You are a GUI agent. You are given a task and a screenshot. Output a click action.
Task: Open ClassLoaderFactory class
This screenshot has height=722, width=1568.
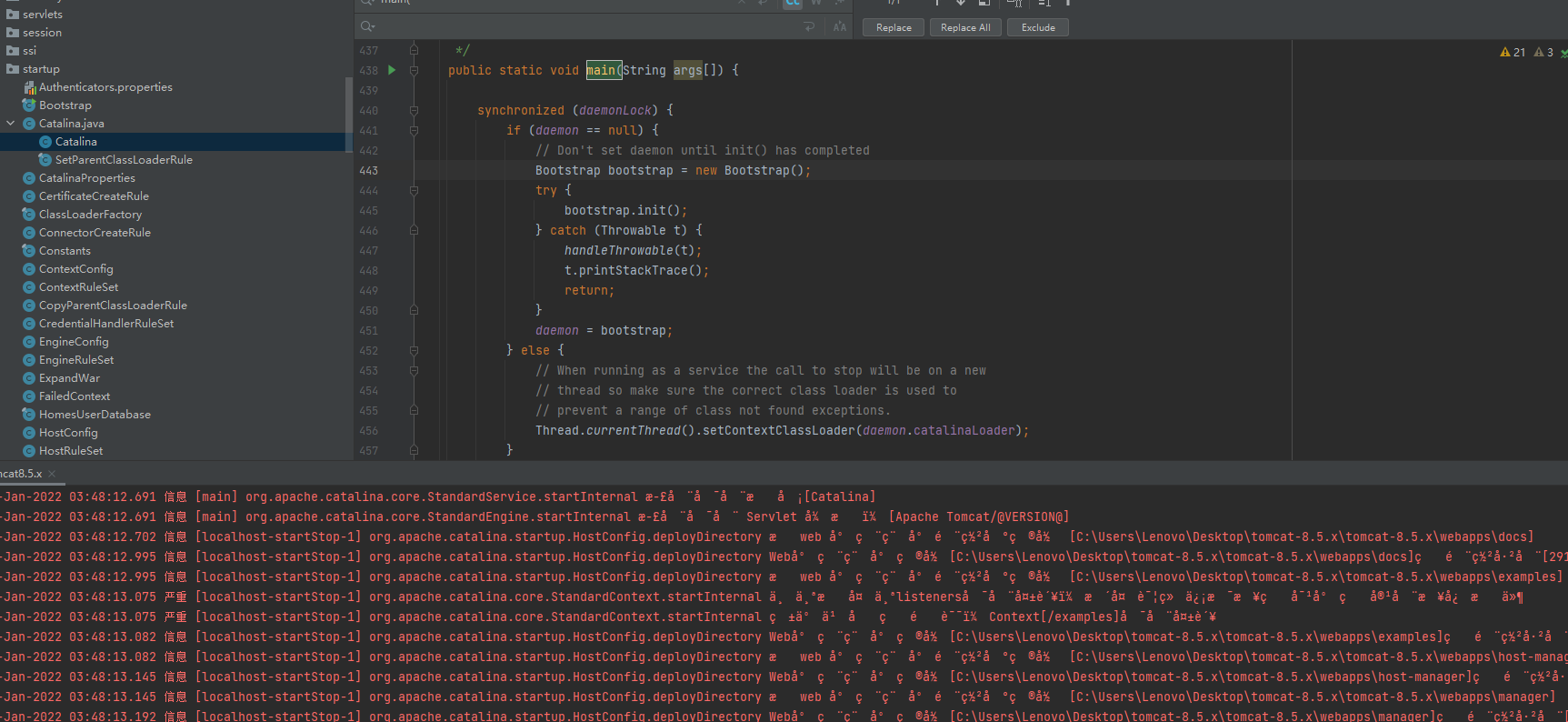(90, 215)
